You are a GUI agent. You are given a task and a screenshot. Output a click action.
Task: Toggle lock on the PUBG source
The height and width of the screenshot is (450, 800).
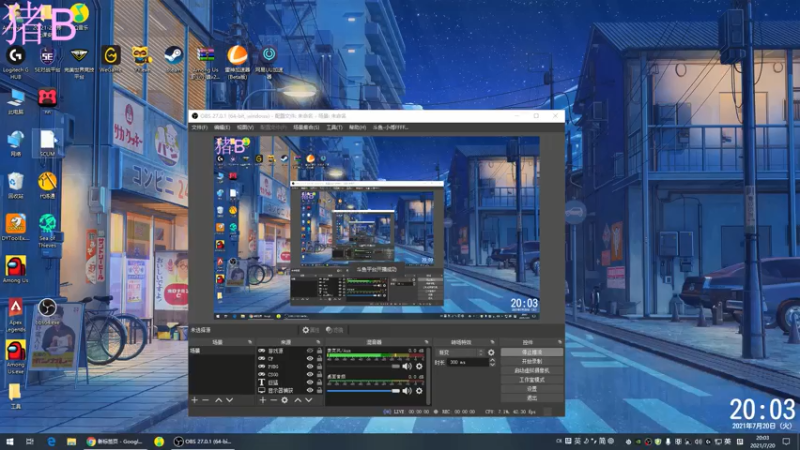[x=319, y=366]
